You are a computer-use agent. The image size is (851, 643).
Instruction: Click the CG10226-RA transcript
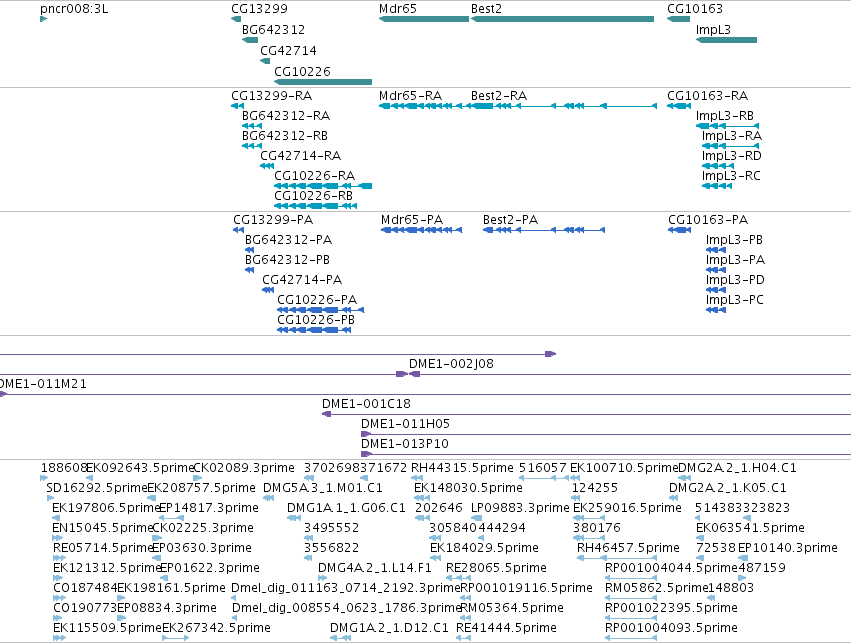[323, 186]
